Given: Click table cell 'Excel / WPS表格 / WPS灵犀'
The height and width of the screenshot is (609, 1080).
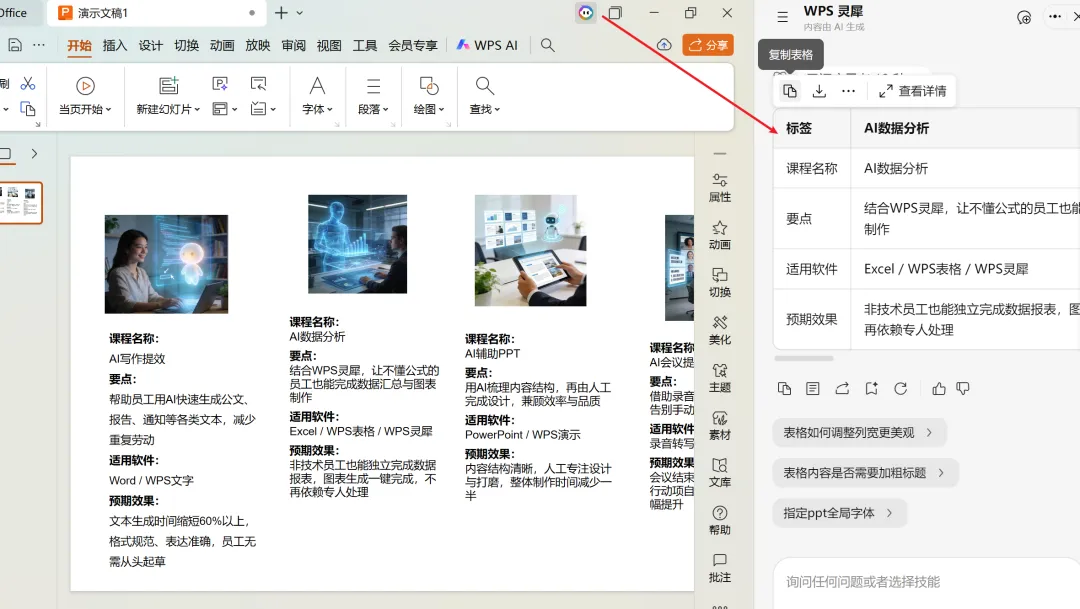Looking at the screenshot, I should click(946, 269).
